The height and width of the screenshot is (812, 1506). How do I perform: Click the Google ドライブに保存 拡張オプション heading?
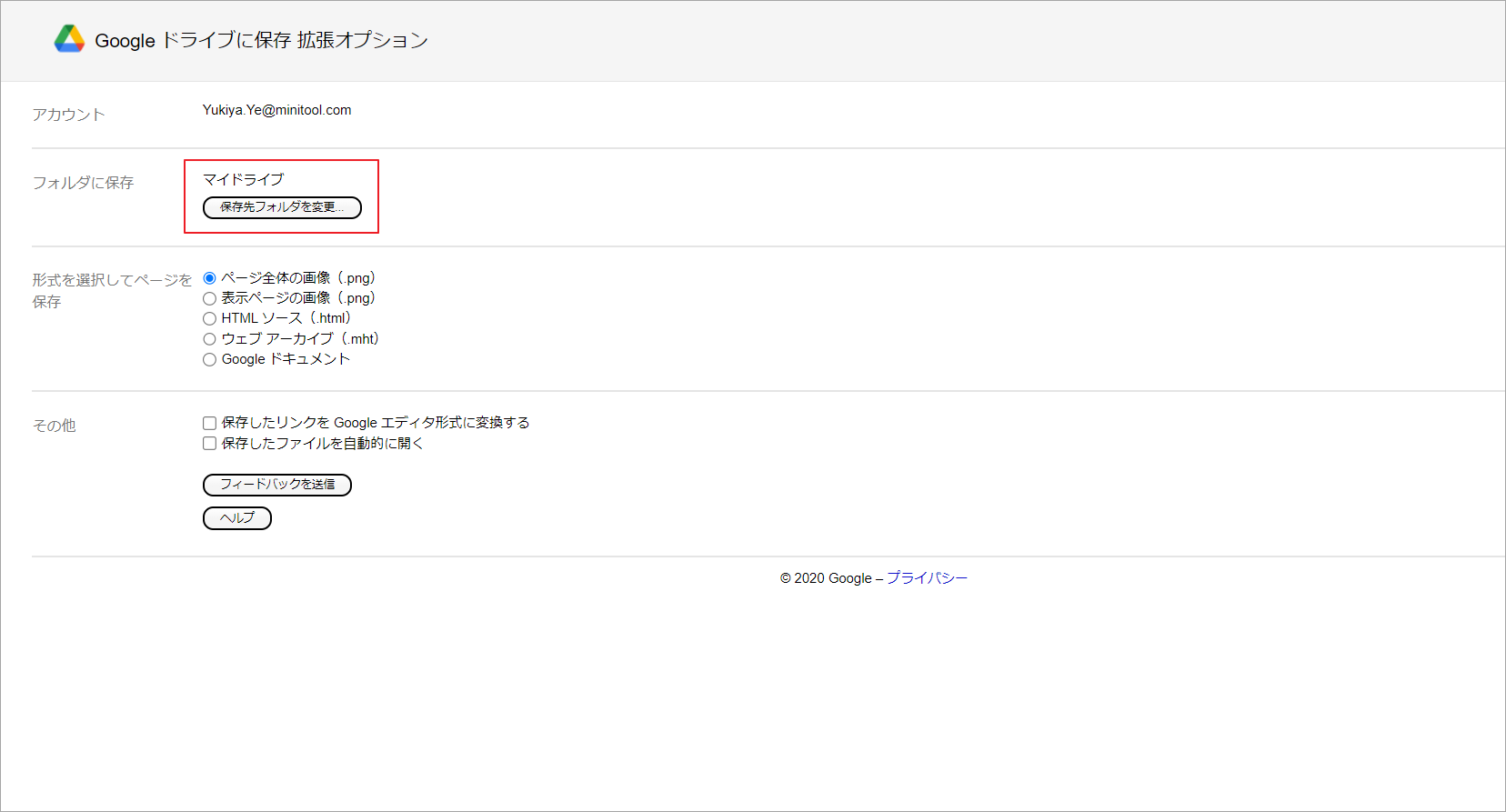[261, 40]
